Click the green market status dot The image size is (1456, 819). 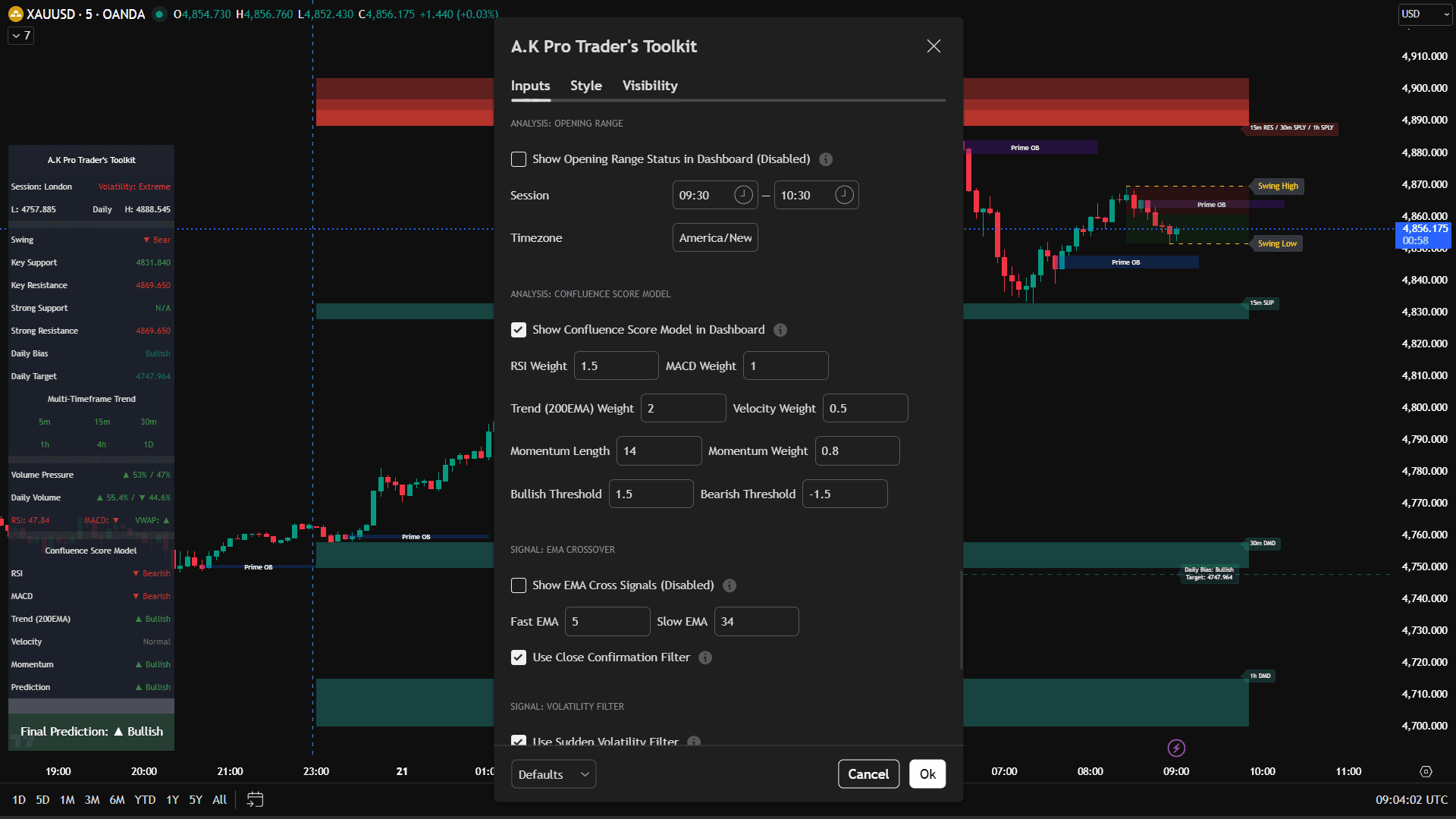click(x=159, y=14)
